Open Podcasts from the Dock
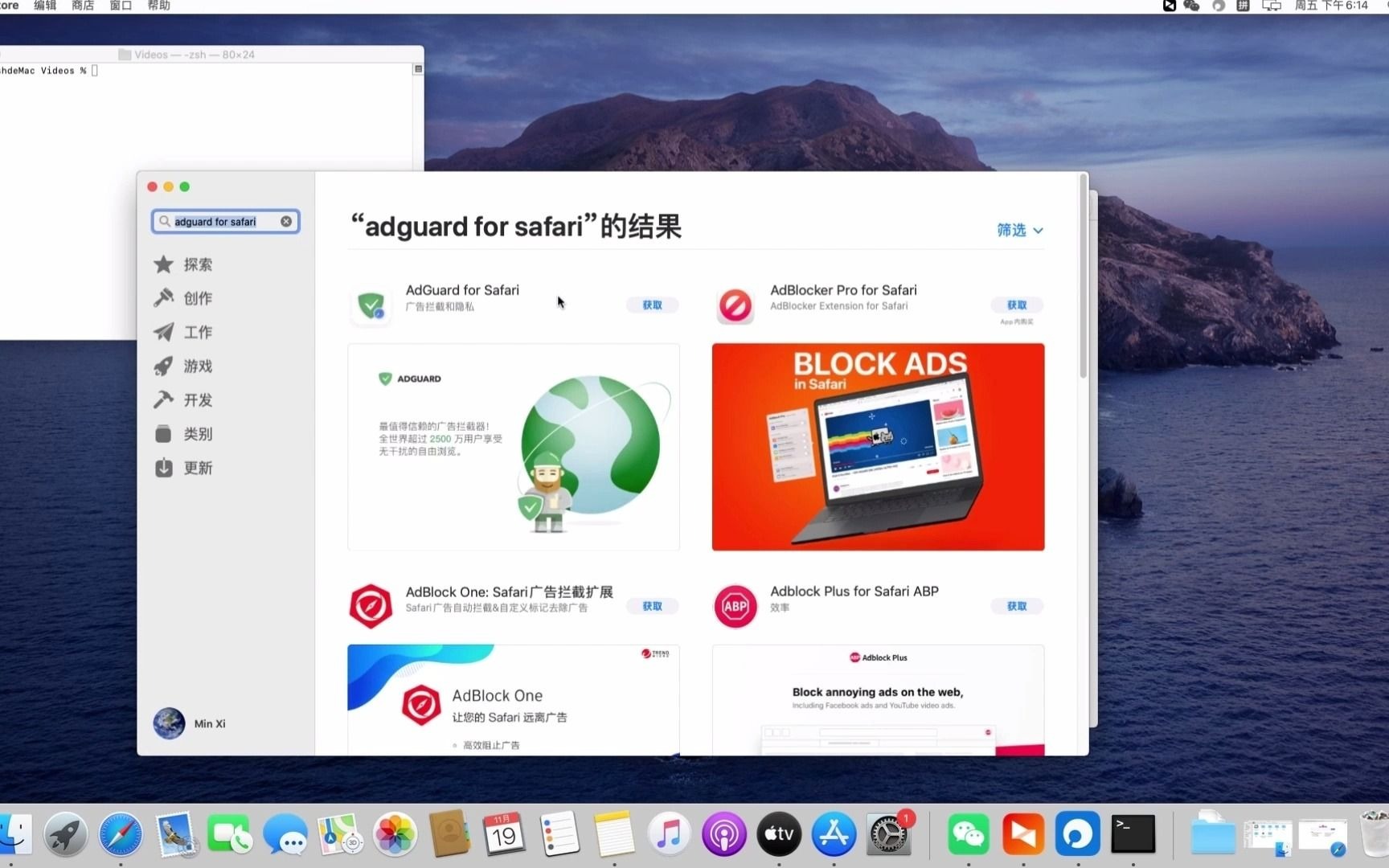The width and height of the screenshot is (1389, 868). (723, 834)
